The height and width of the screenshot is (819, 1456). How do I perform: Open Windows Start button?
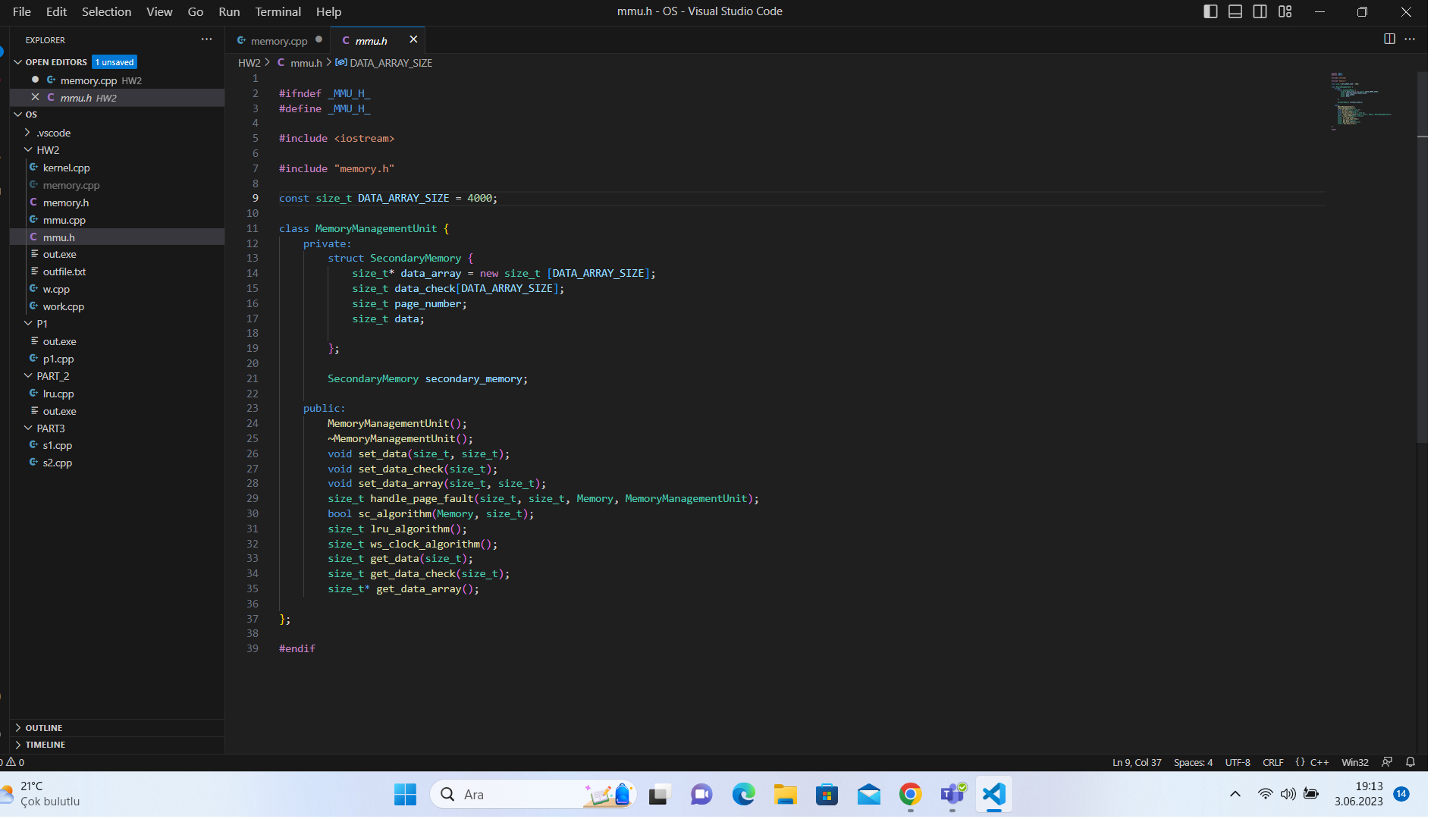pos(405,794)
